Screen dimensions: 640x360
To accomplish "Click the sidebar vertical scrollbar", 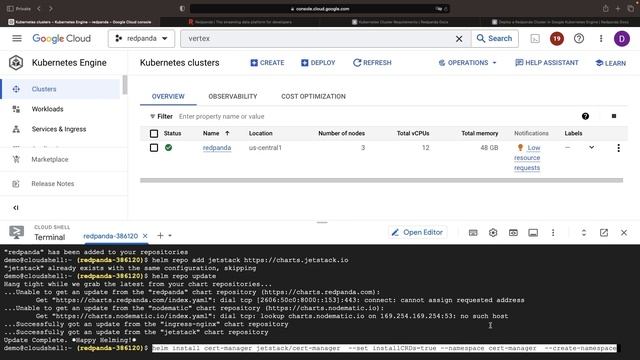I will point(124,85).
